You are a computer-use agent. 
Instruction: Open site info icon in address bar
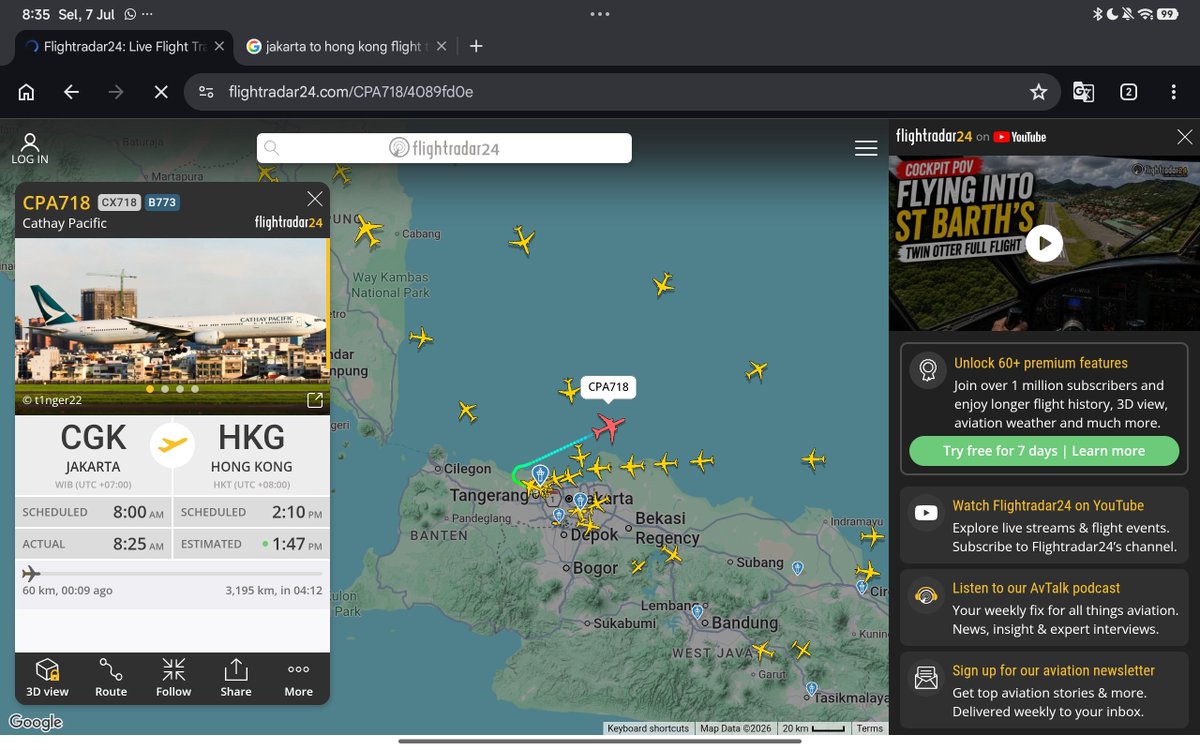pos(206,92)
